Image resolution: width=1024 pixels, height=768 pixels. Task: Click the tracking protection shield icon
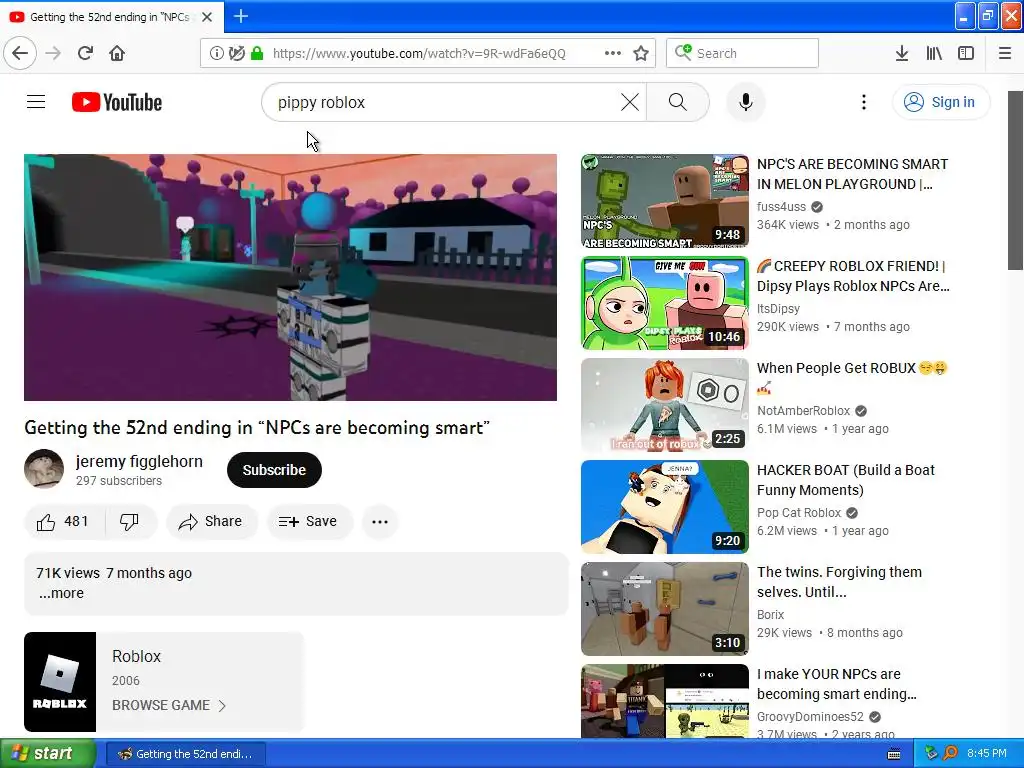[236, 53]
